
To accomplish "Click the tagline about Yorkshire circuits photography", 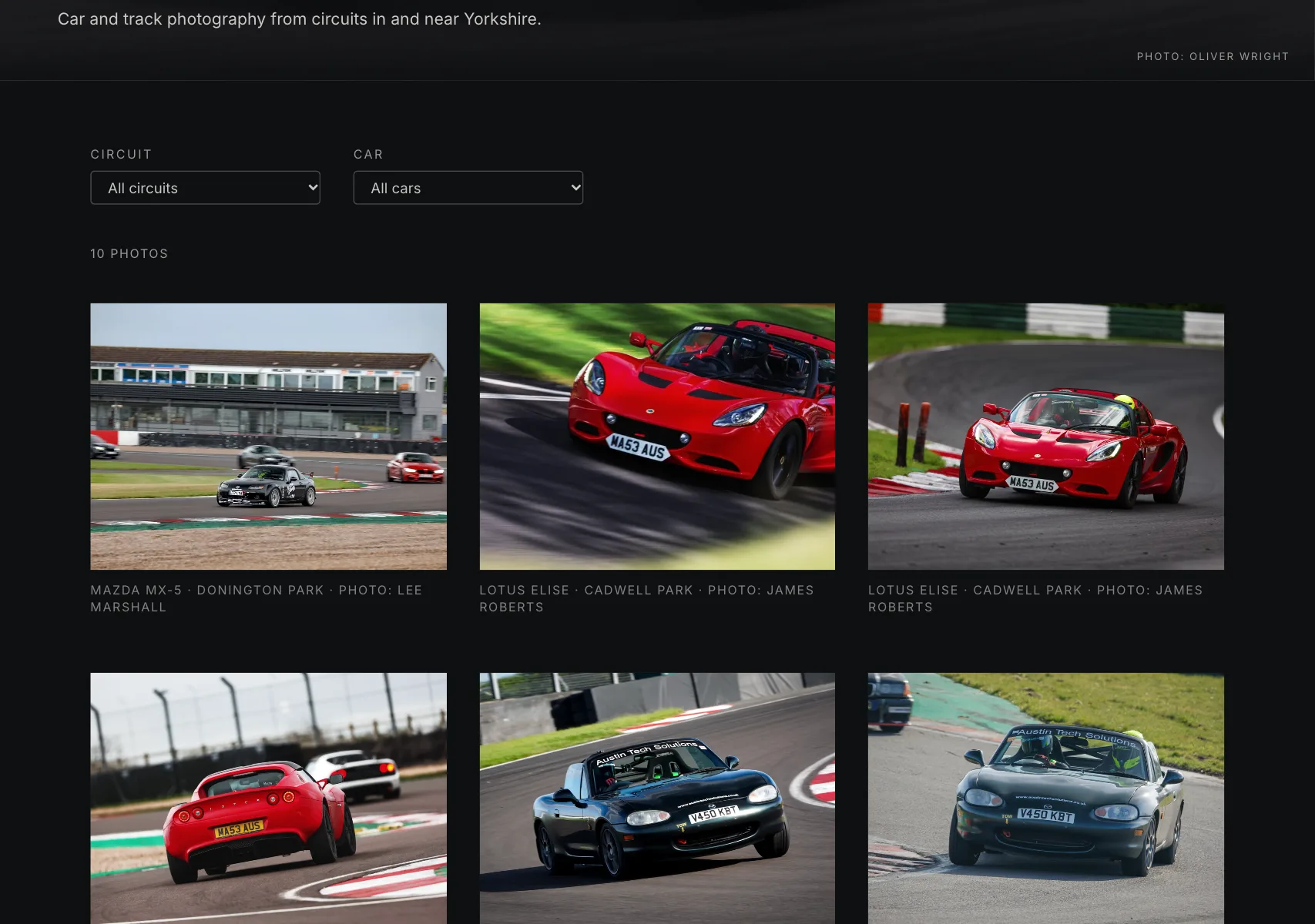I will [300, 19].
